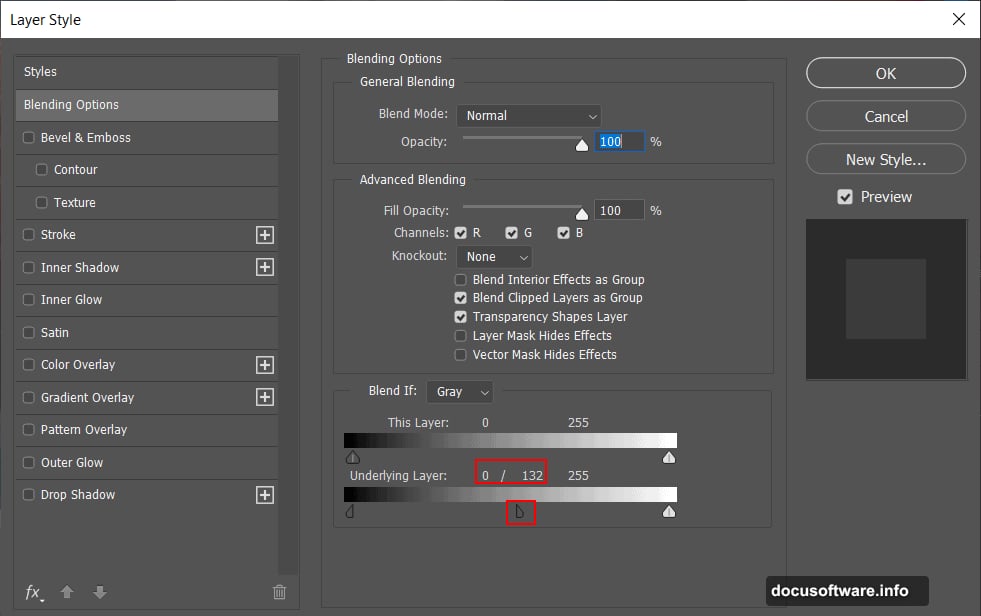Click inside the Opacity input field
The width and height of the screenshot is (981, 616).
pos(618,141)
